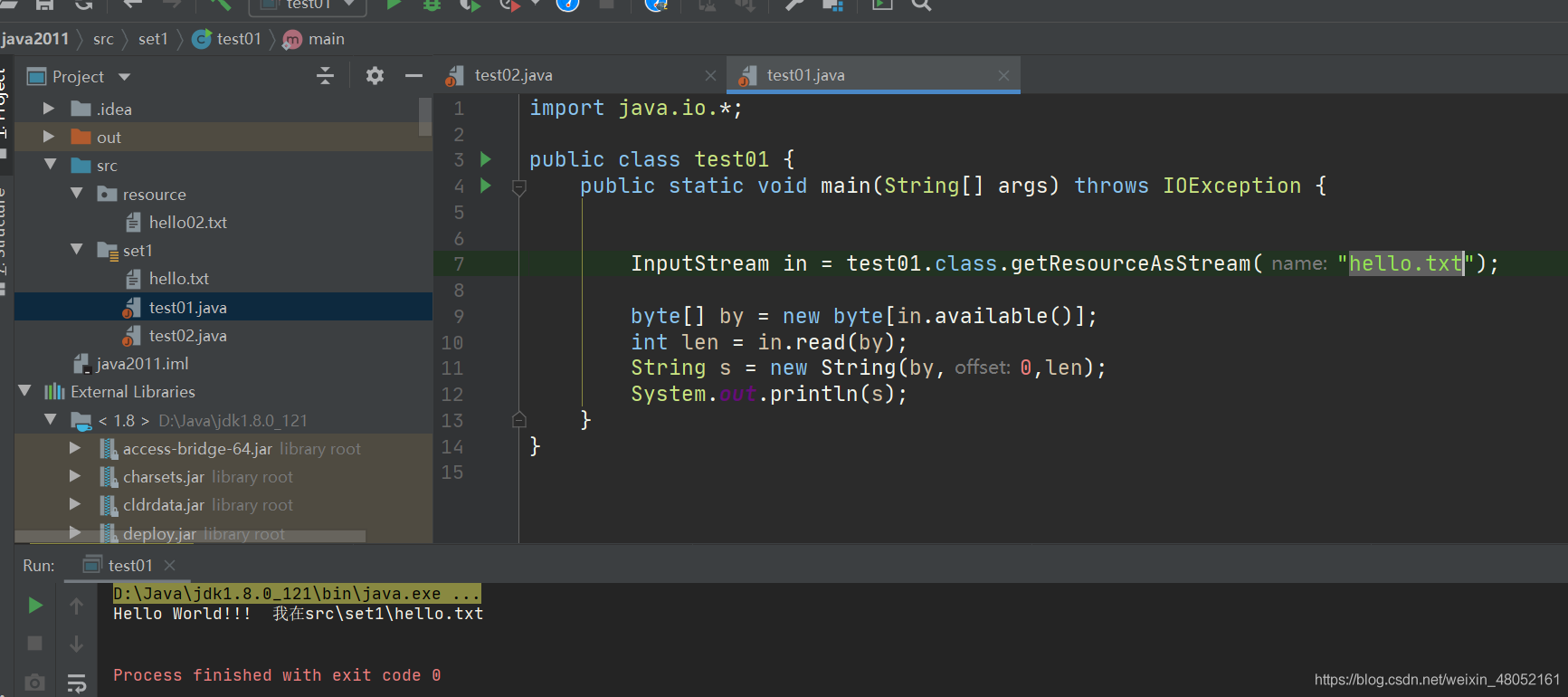The width and height of the screenshot is (1568, 697).
Task: Expand the out folder
Action: coord(49,137)
